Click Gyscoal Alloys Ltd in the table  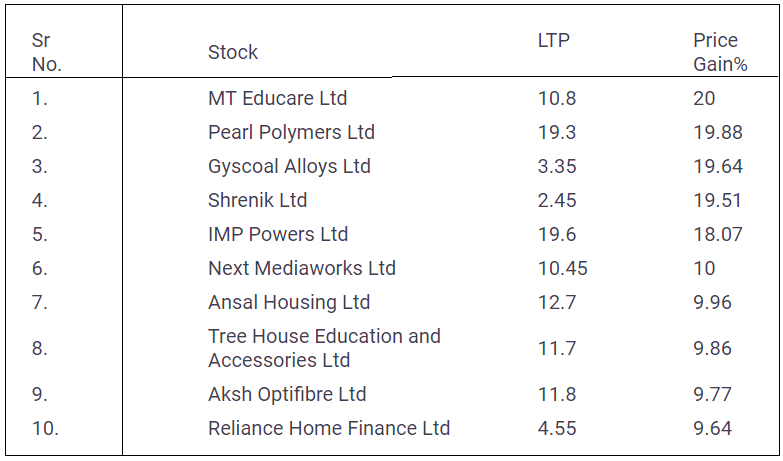pos(289,166)
